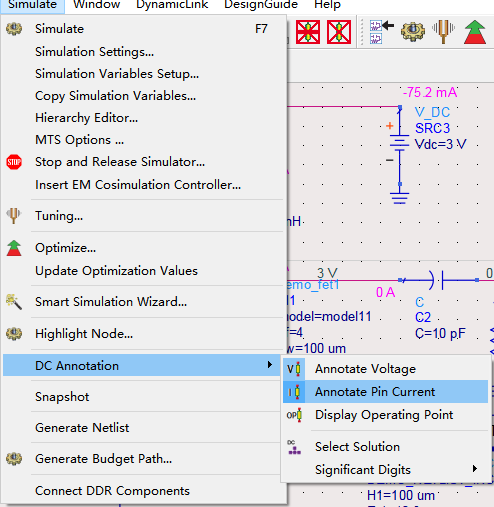Viewport: 494px width, 507px height.
Task: Click the first red deactivate component toolbar icon
Action: click(308, 32)
